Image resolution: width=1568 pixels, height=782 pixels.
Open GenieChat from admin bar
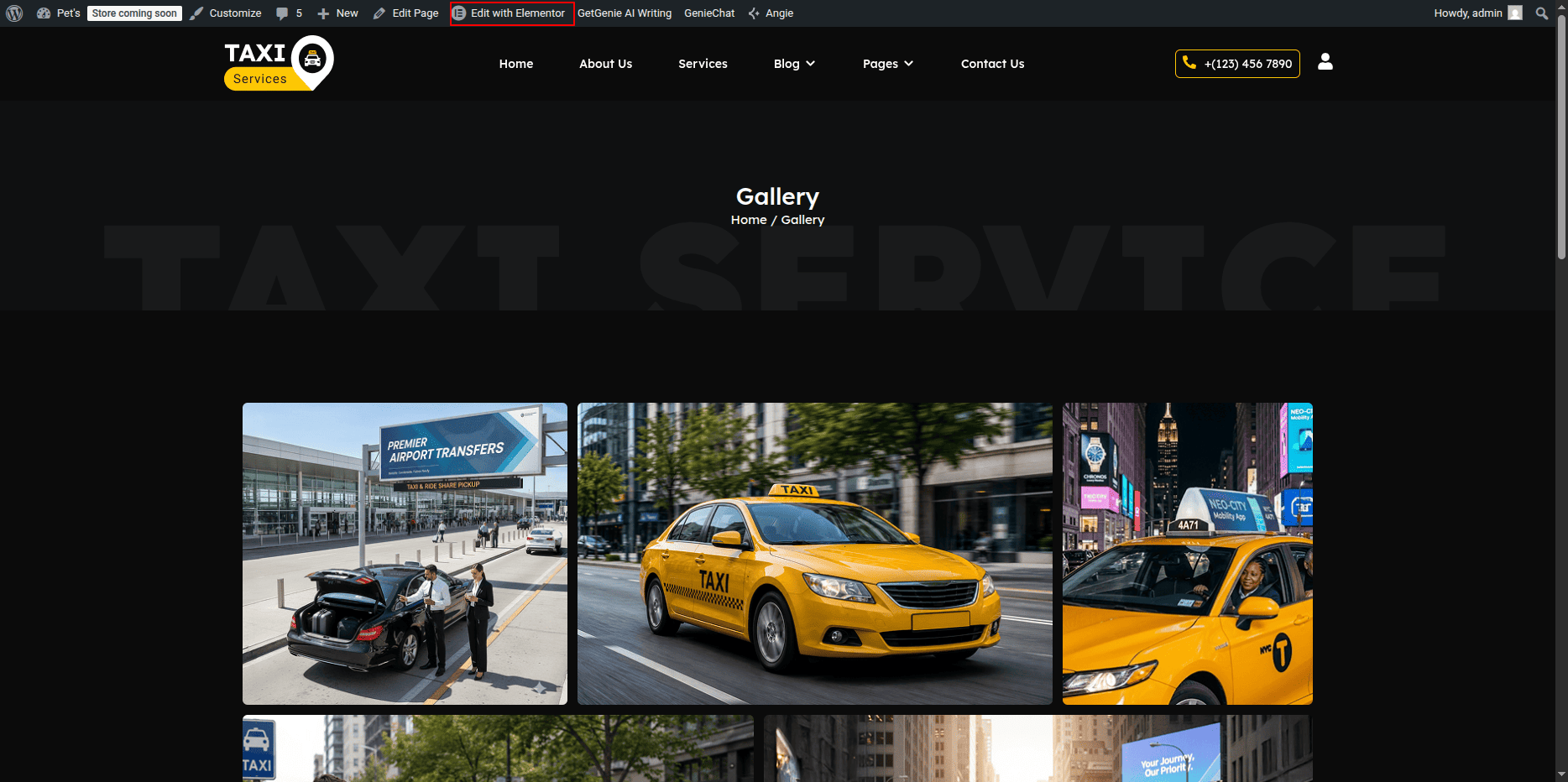point(709,13)
